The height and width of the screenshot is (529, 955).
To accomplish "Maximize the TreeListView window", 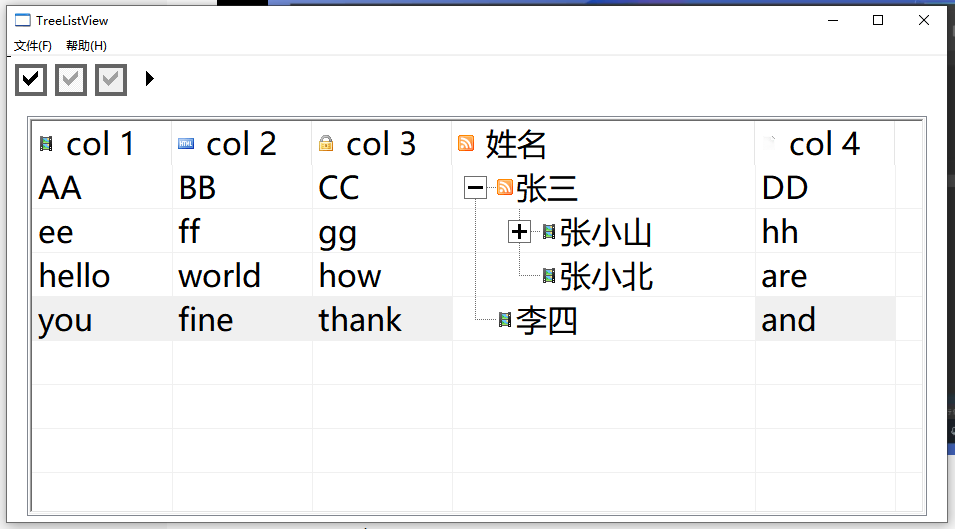I will 878,20.
